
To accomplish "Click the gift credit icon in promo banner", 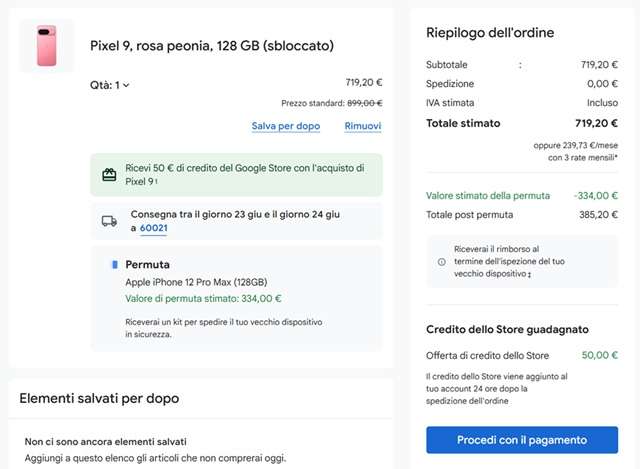I will click(x=110, y=175).
